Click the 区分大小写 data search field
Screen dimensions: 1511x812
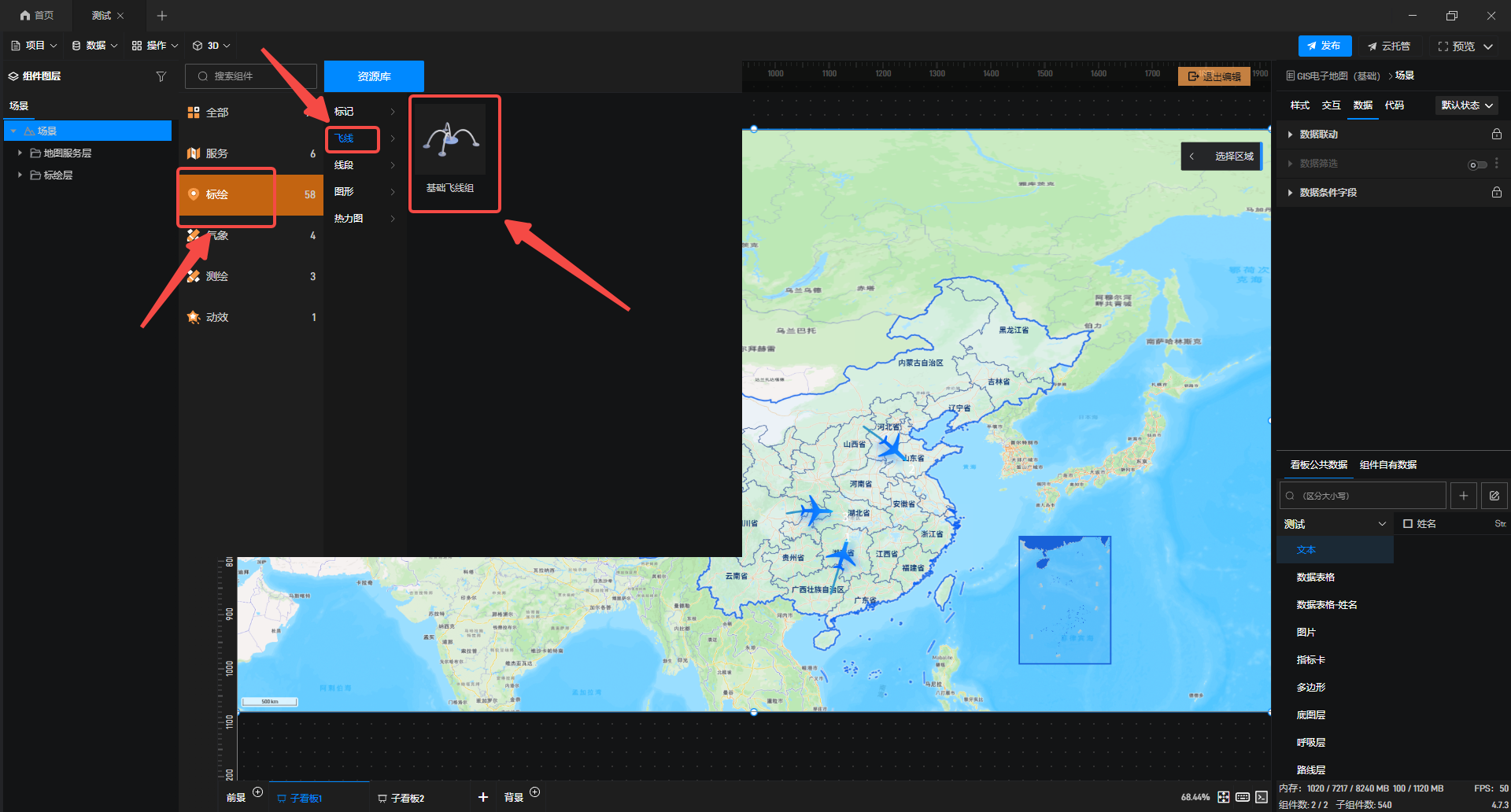click(x=1363, y=496)
